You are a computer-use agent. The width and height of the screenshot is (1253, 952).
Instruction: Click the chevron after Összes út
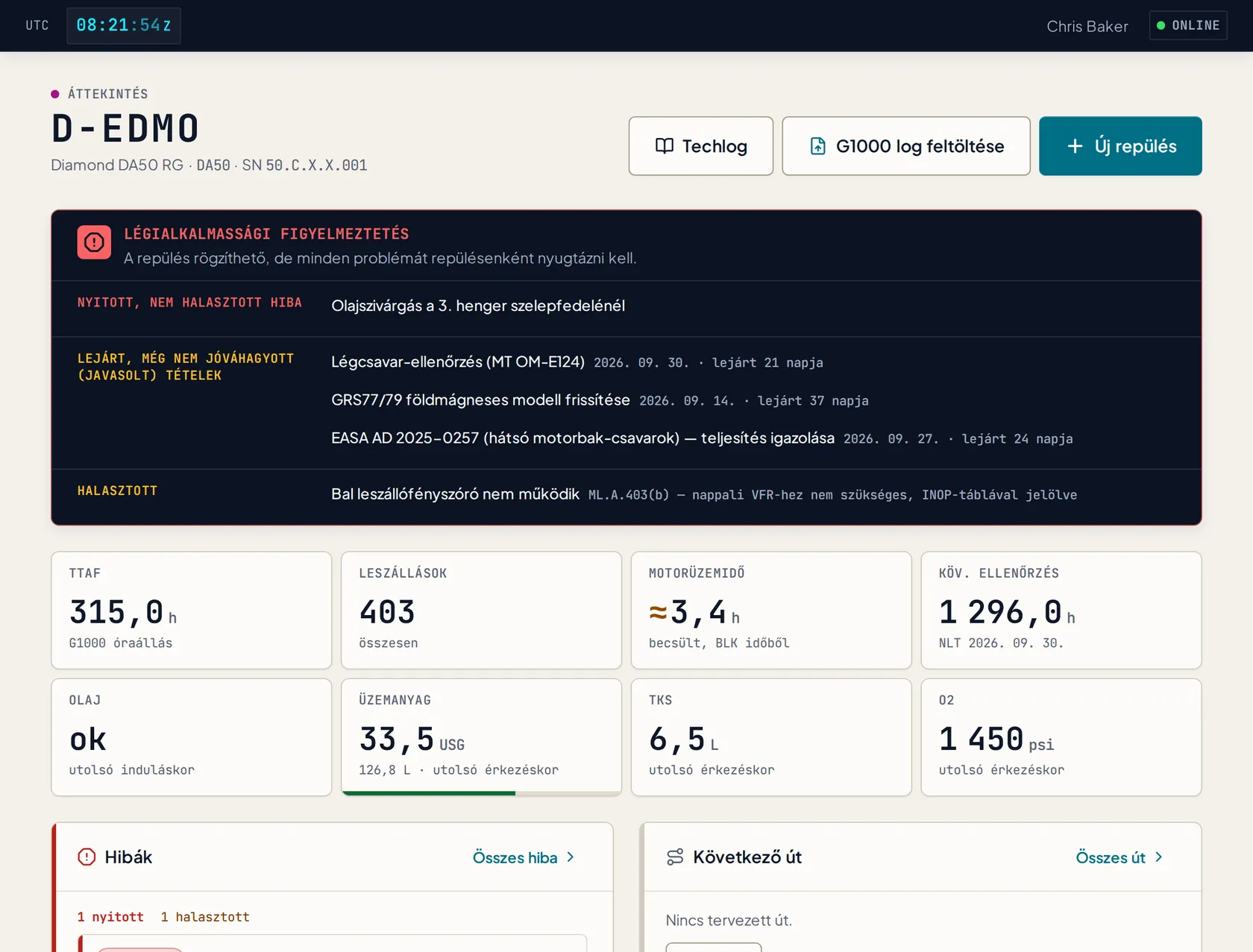(1158, 857)
